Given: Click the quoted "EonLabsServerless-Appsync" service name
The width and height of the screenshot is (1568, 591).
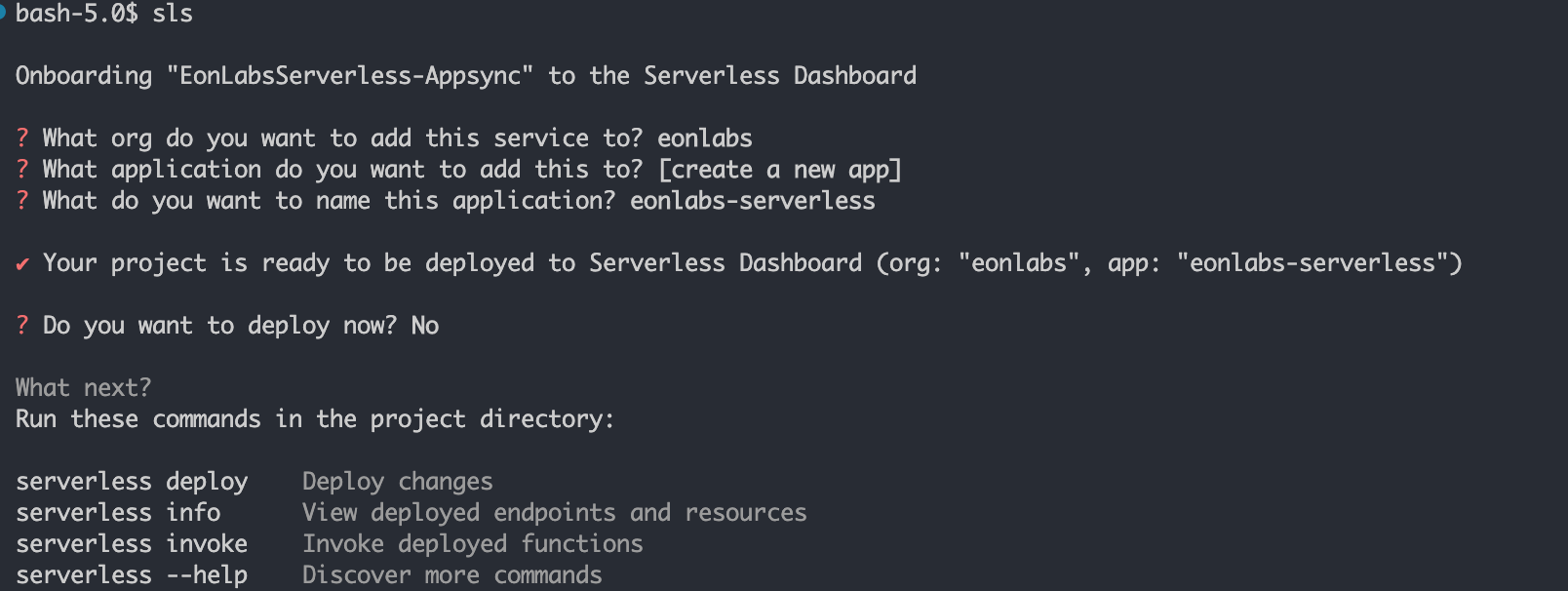Looking at the screenshot, I should [350, 76].
